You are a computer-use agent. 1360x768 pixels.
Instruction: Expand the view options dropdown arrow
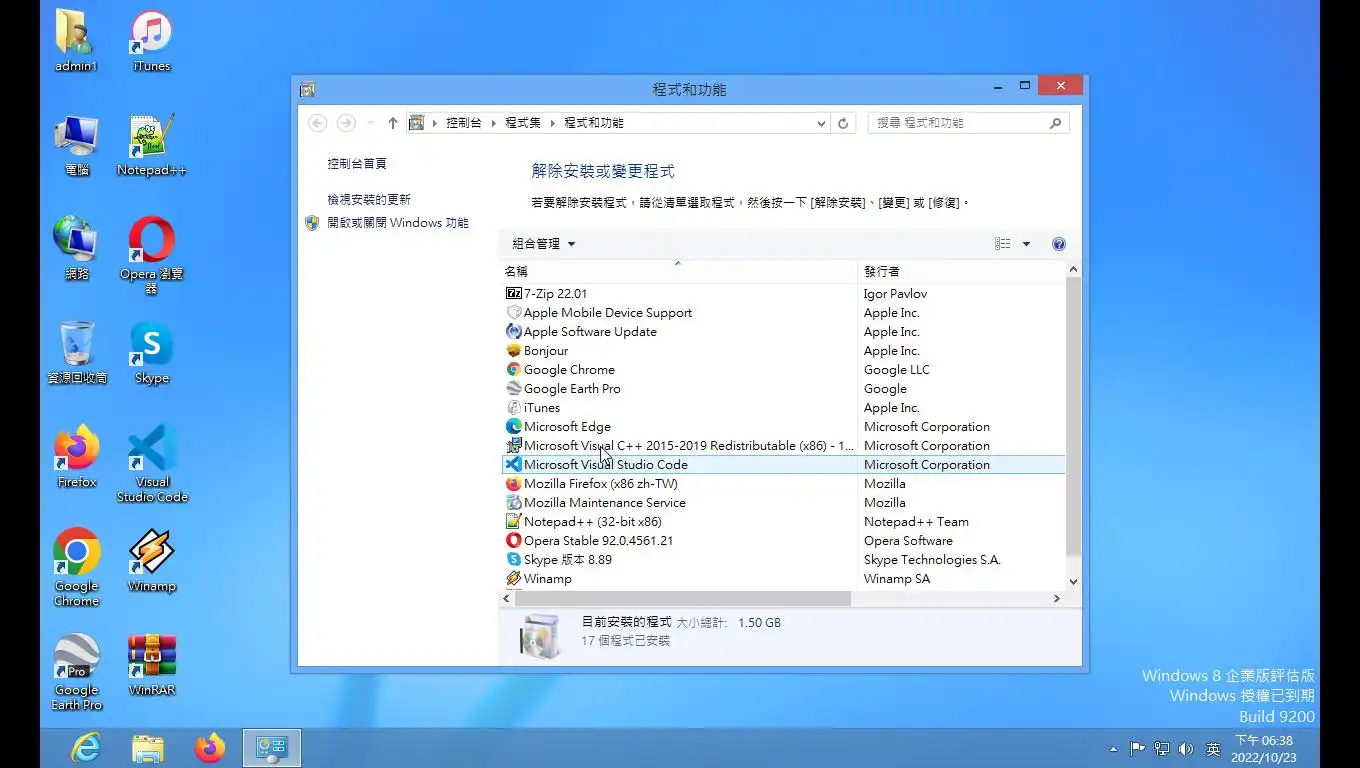point(1026,244)
